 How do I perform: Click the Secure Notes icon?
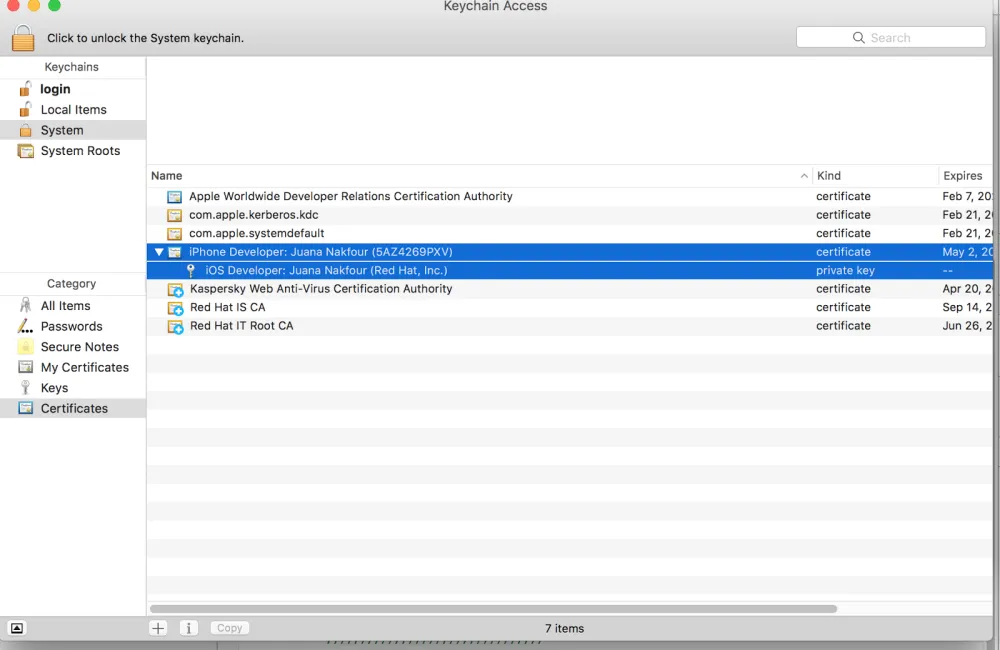pos(26,346)
